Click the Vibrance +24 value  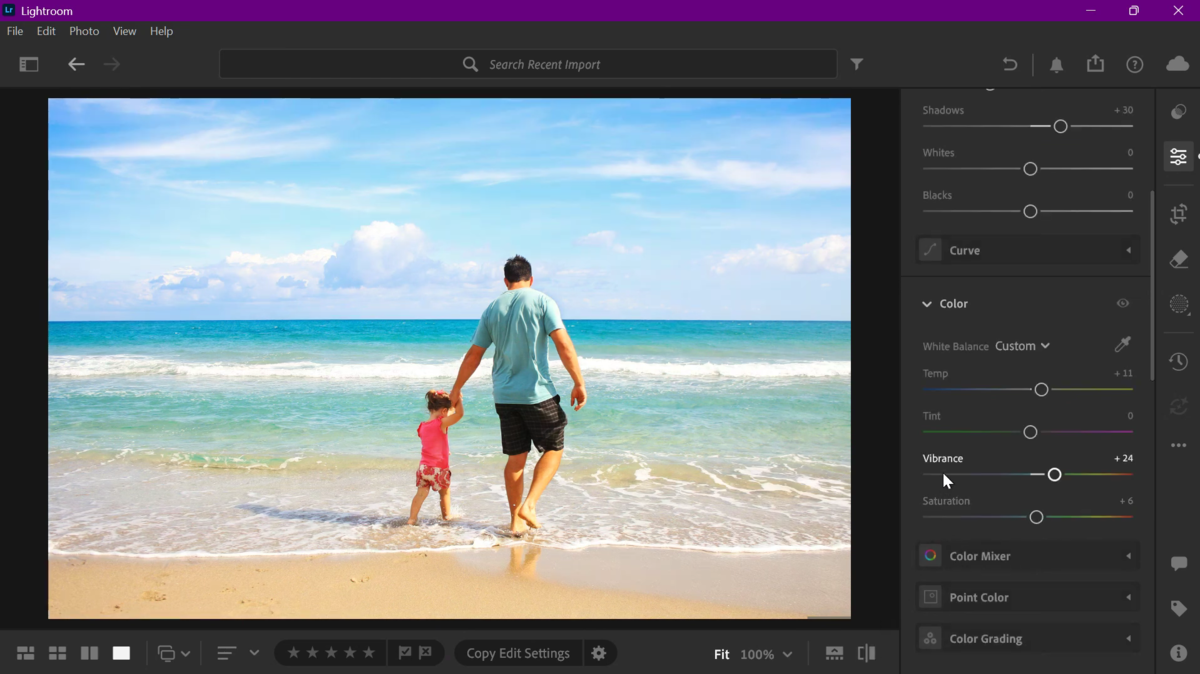(1123, 458)
